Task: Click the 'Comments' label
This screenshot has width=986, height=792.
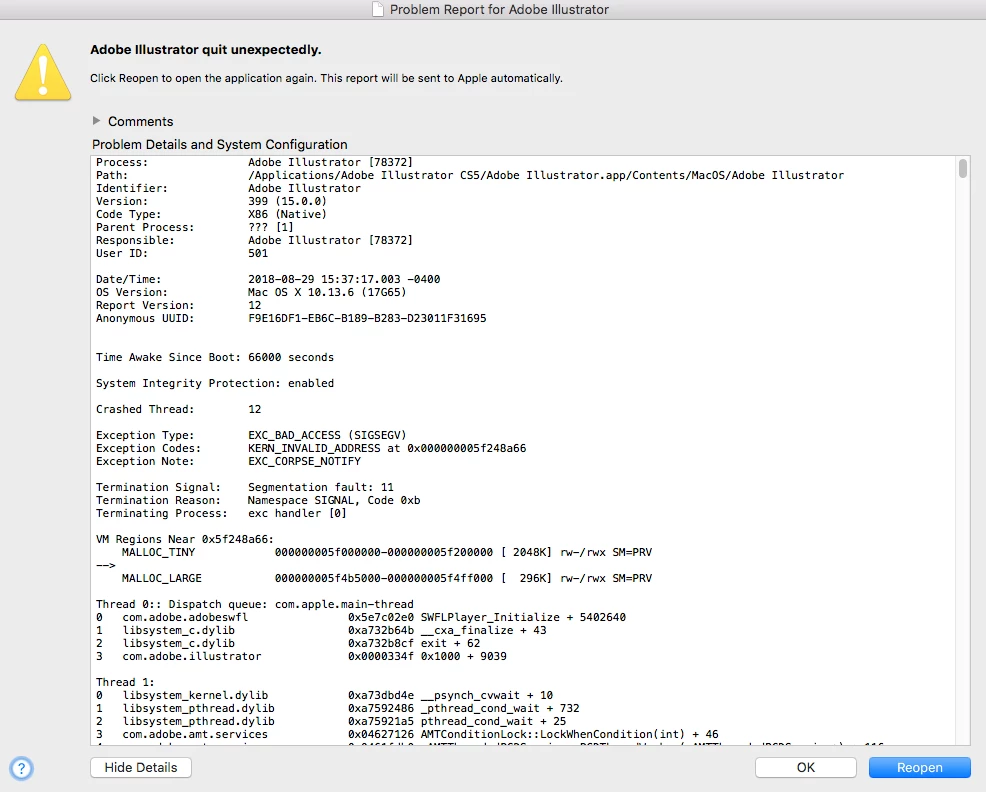Action: tap(140, 121)
